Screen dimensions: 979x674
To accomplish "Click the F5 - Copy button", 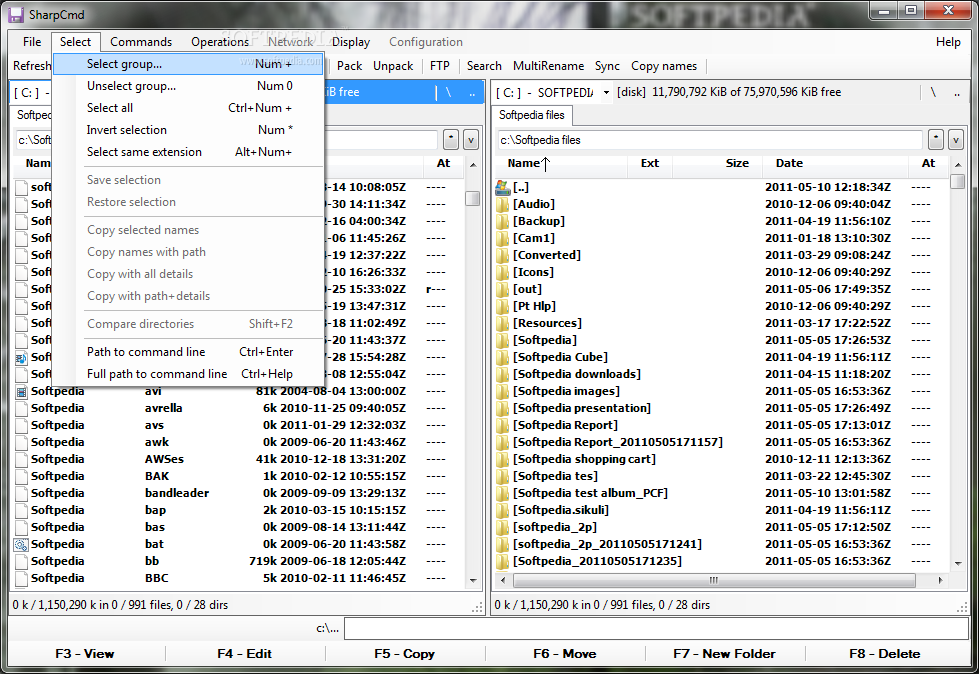I will coord(405,653).
